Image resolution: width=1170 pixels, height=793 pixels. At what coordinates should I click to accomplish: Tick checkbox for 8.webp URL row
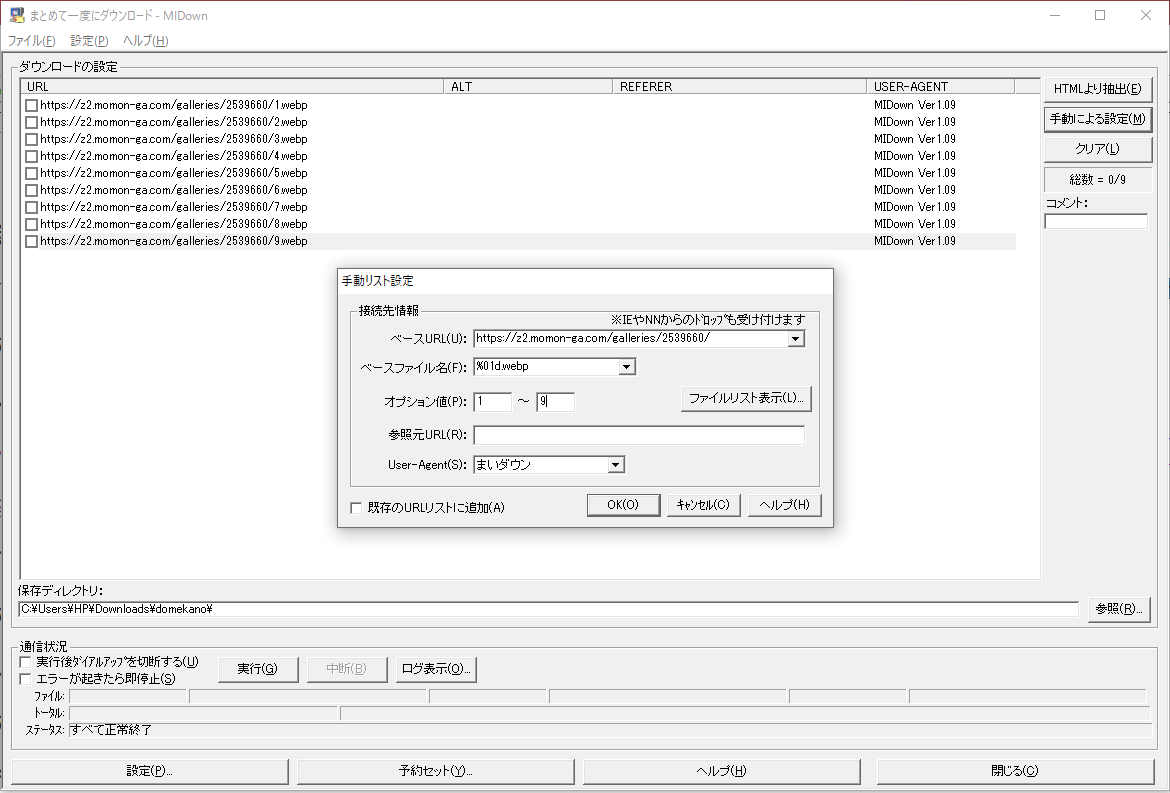pos(31,225)
